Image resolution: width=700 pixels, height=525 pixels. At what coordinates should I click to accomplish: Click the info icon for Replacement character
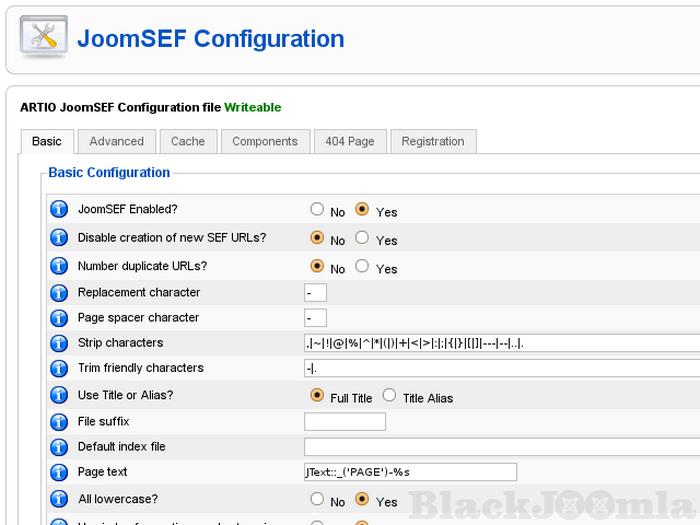click(59, 293)
